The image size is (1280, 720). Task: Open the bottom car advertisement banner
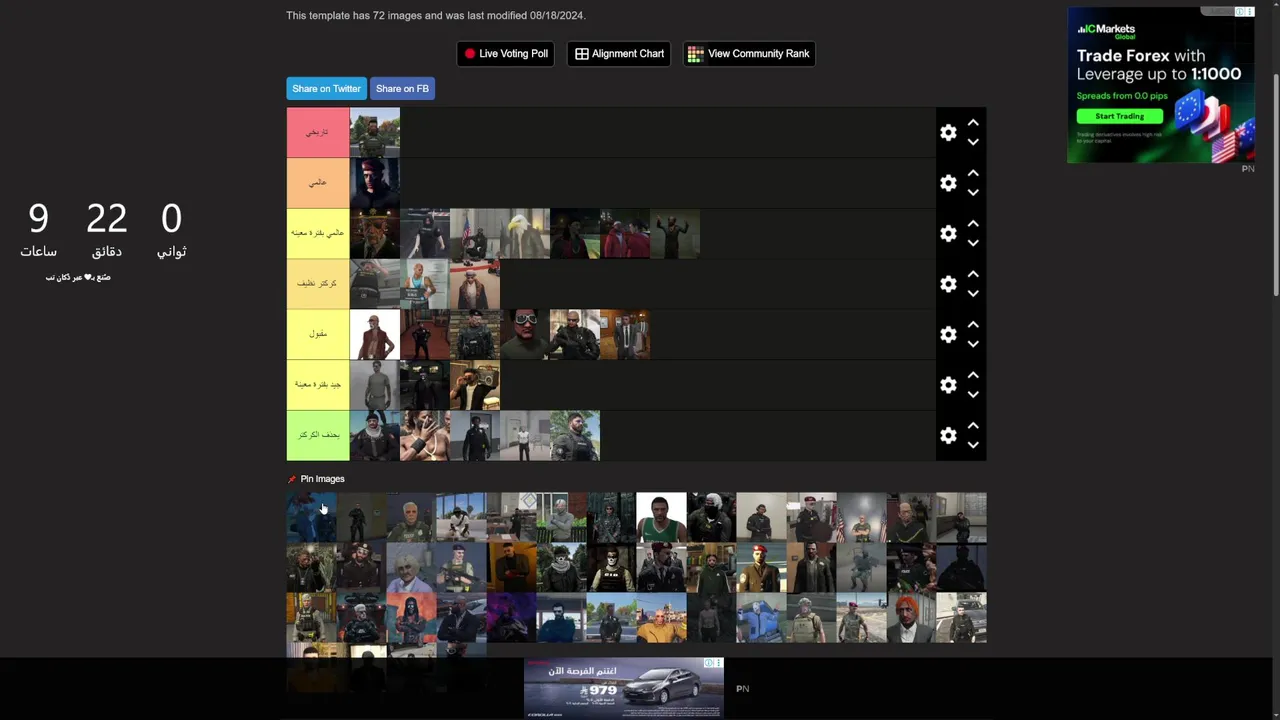pyautogui.click(x=624, y=688)
